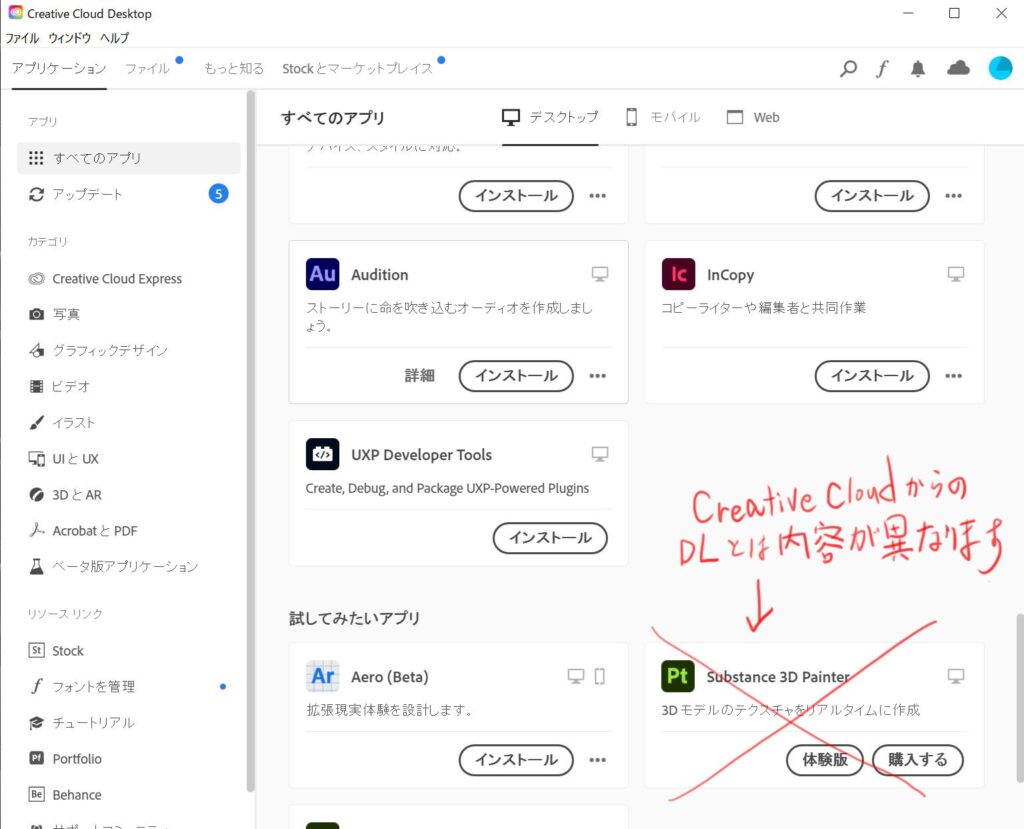1024x829 pixels.
Task: Switch to the ファイル top tab
Action: (x=147, y=69)
